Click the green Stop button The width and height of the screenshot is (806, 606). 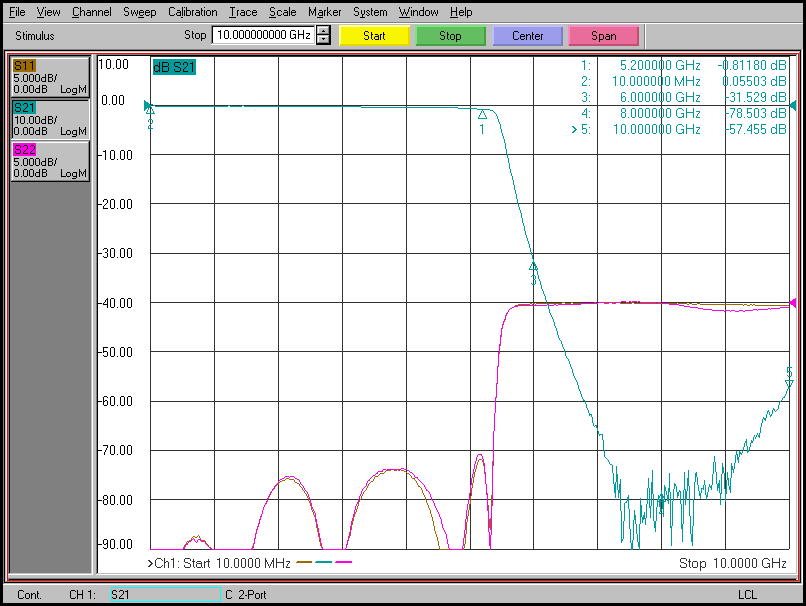(x=450, y=36)
